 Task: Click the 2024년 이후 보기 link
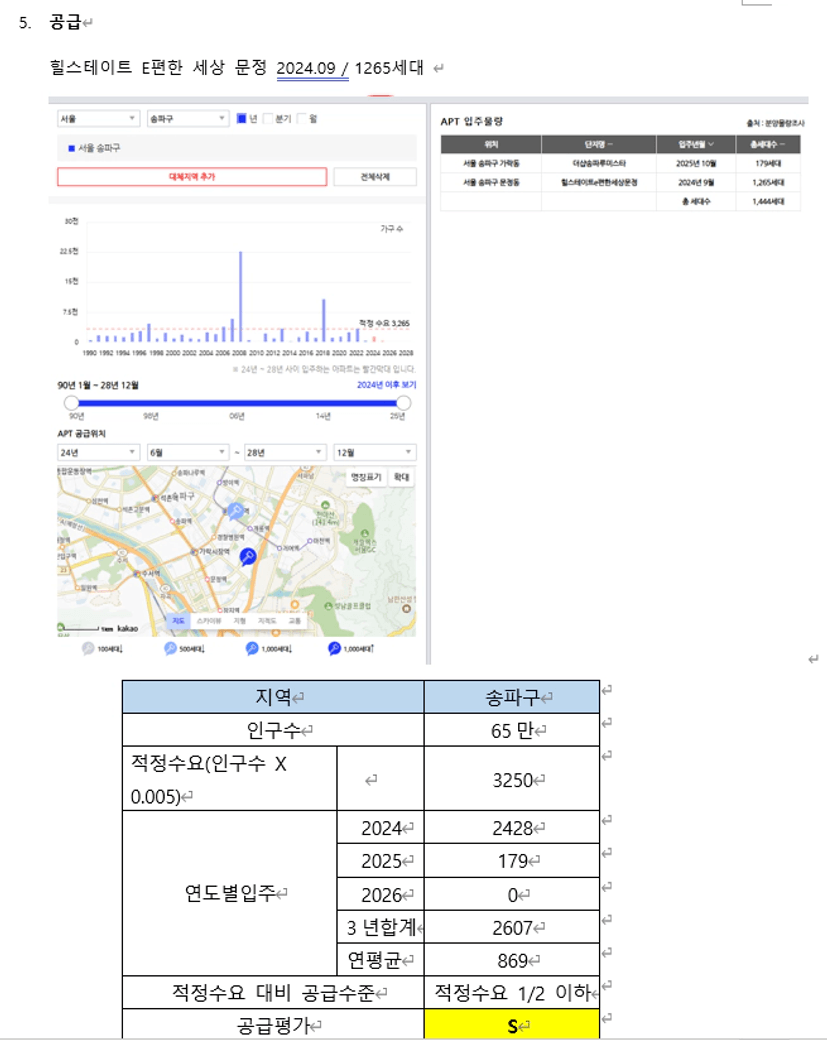point(387,385)
